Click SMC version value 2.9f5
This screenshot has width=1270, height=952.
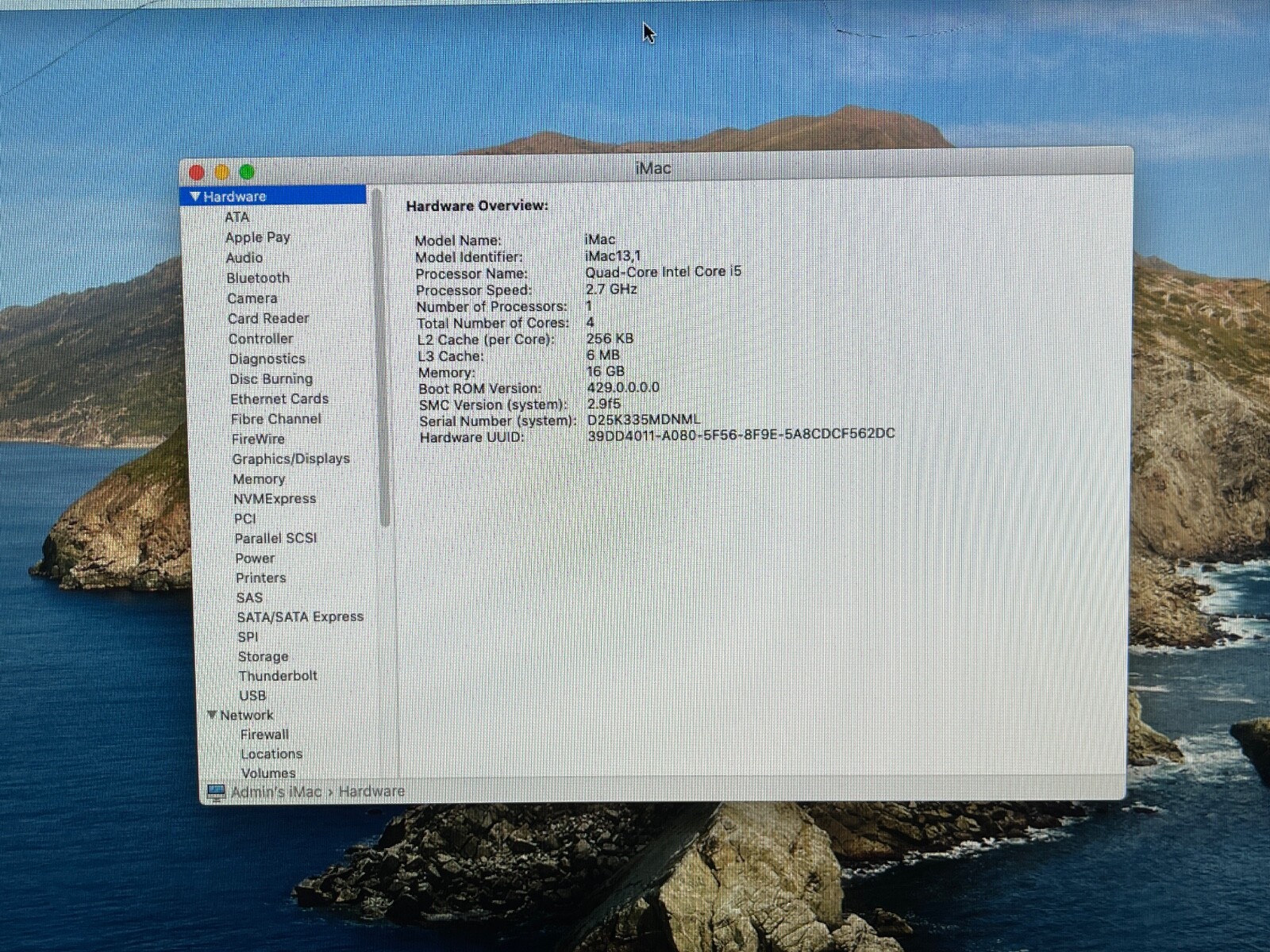tap(604, 404)
